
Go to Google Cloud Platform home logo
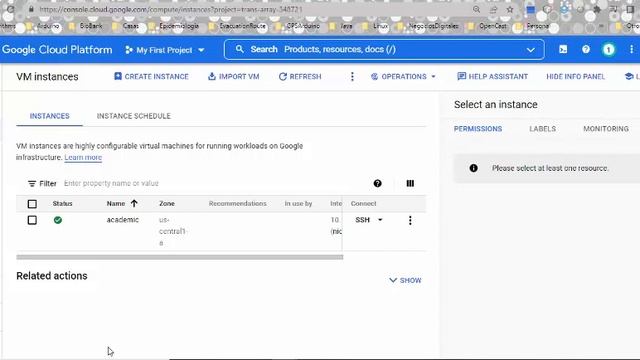tap(57, 50)
